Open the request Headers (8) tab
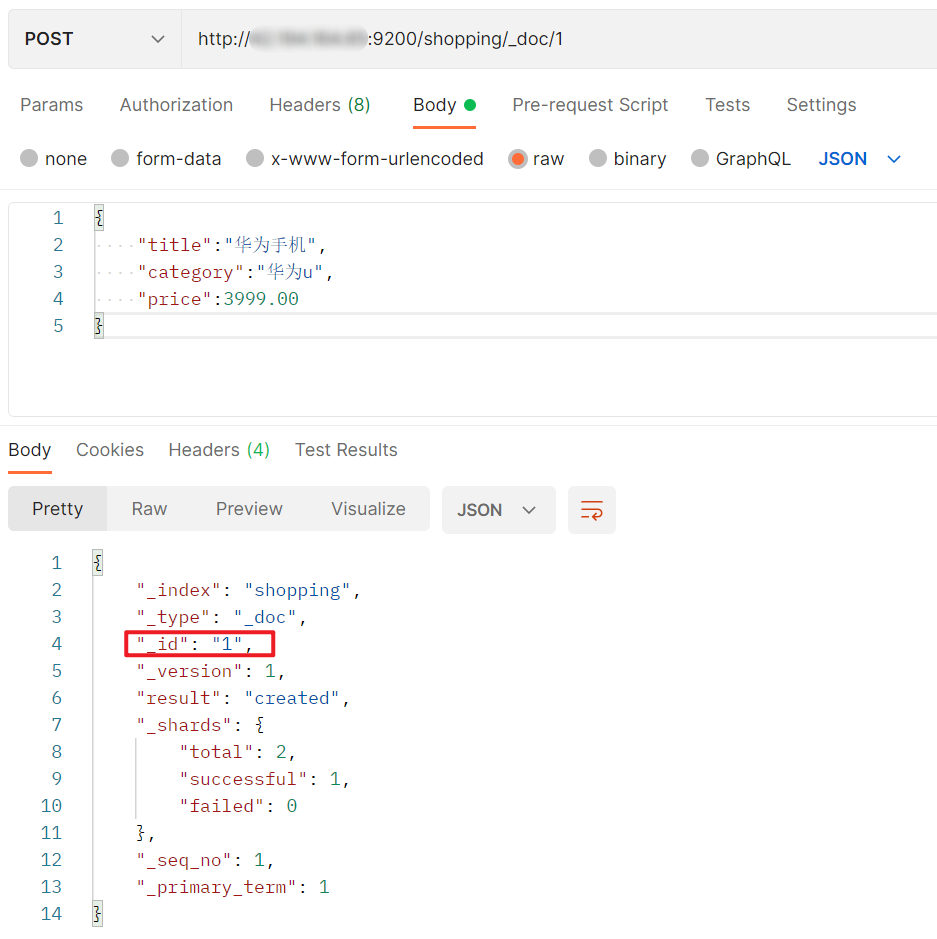The height and width of the screenshot is (939, 937). click(320, 105)
